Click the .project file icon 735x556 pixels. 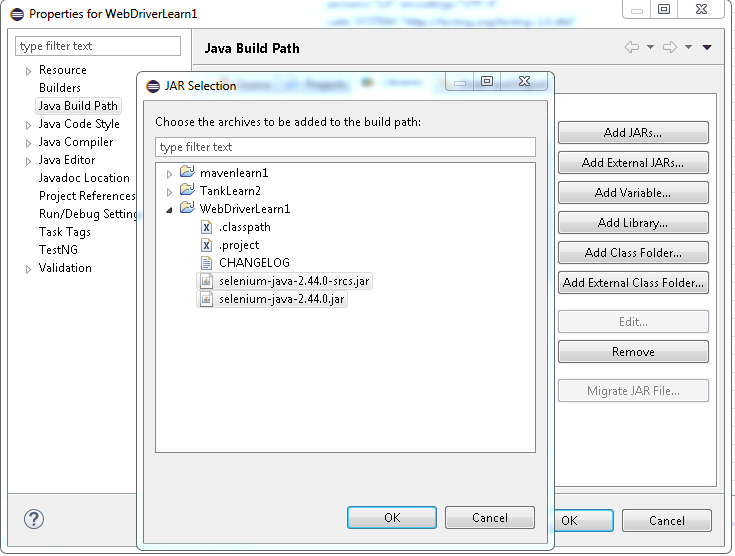coord(206,245)
